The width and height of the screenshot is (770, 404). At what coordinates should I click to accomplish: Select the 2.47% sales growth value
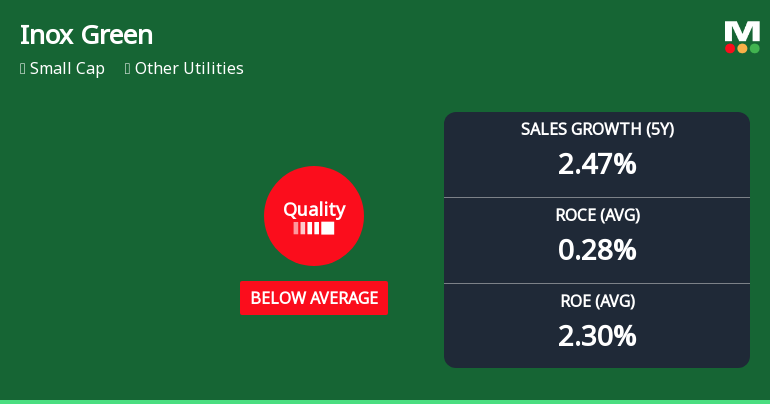597,164
